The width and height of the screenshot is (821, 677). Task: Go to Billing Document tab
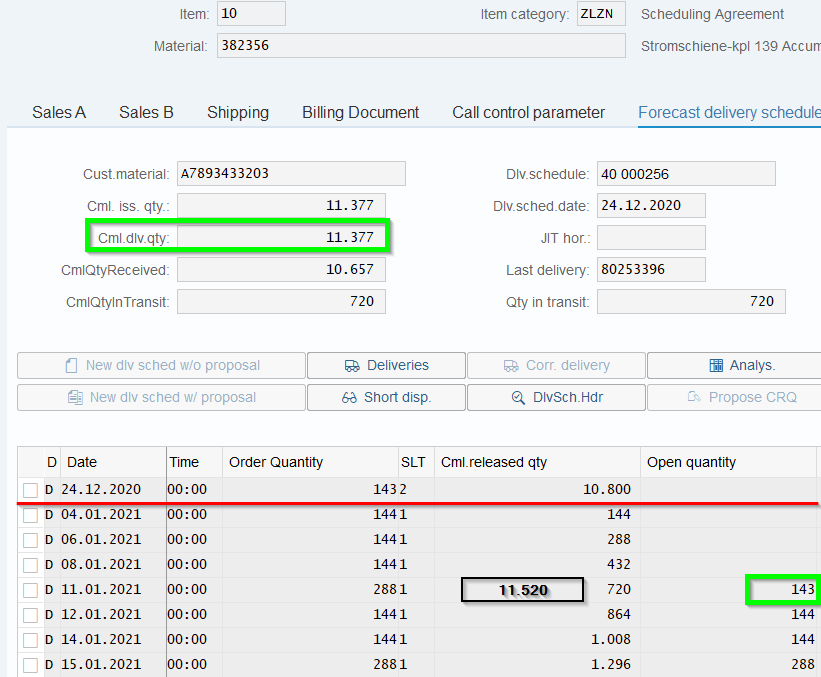click(x=361, y=113)
